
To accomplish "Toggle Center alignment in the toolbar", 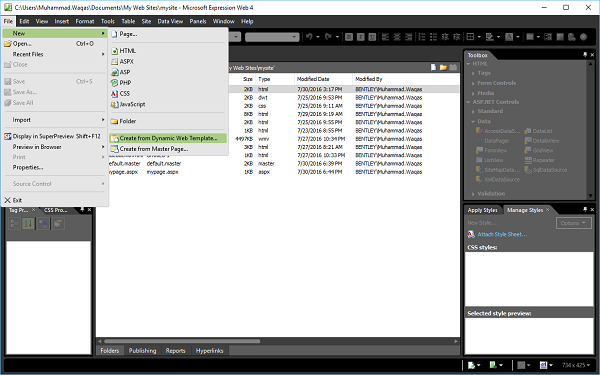I will click(397, 37).
